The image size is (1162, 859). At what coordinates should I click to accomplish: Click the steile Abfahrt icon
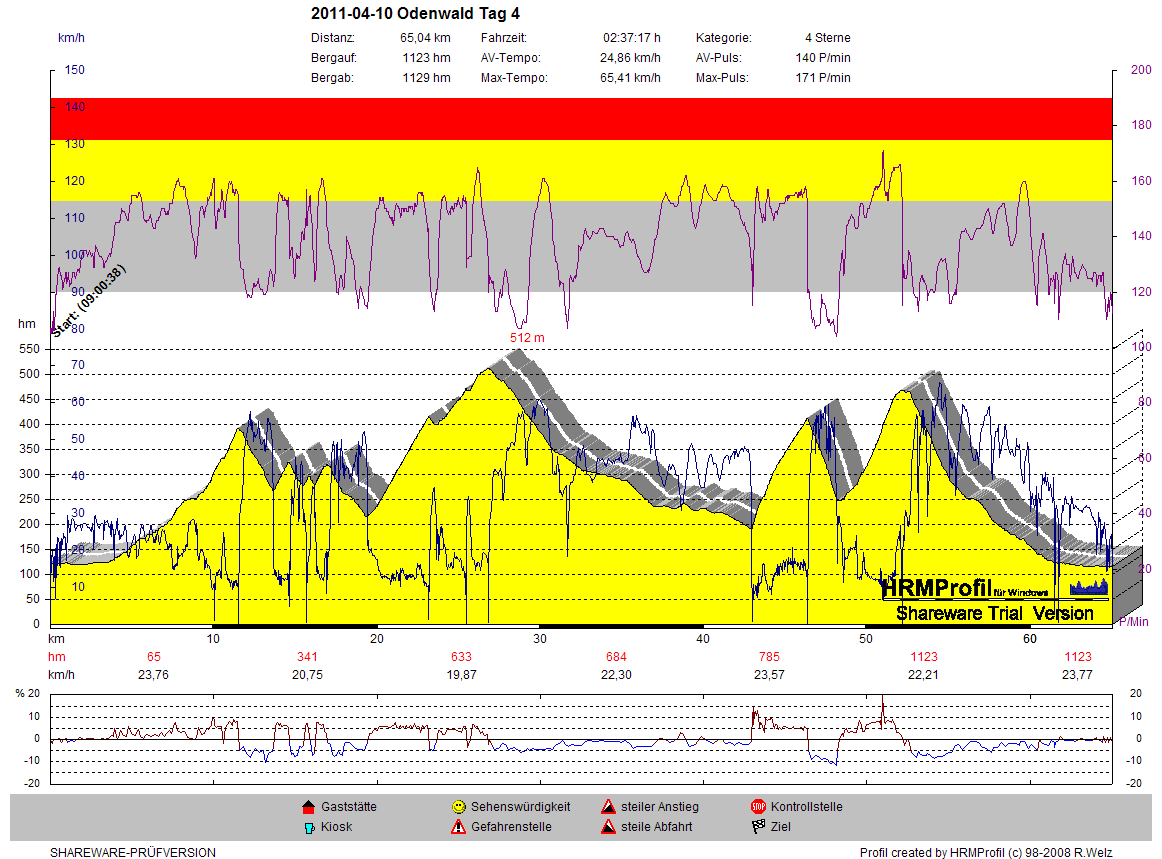pos(608,827)
